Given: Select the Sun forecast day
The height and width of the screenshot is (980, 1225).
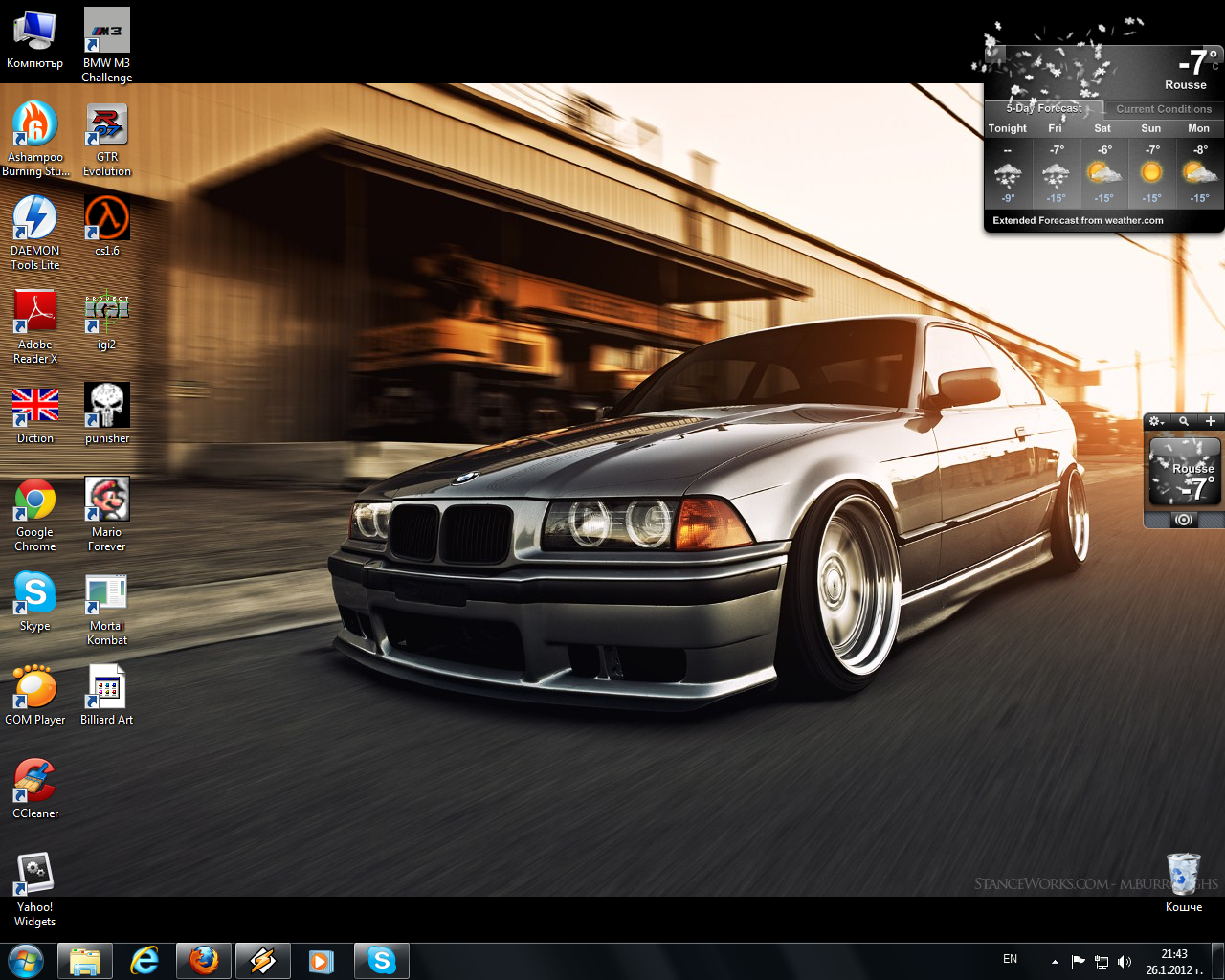Looking at the screenshot, I should point(1151,163).
